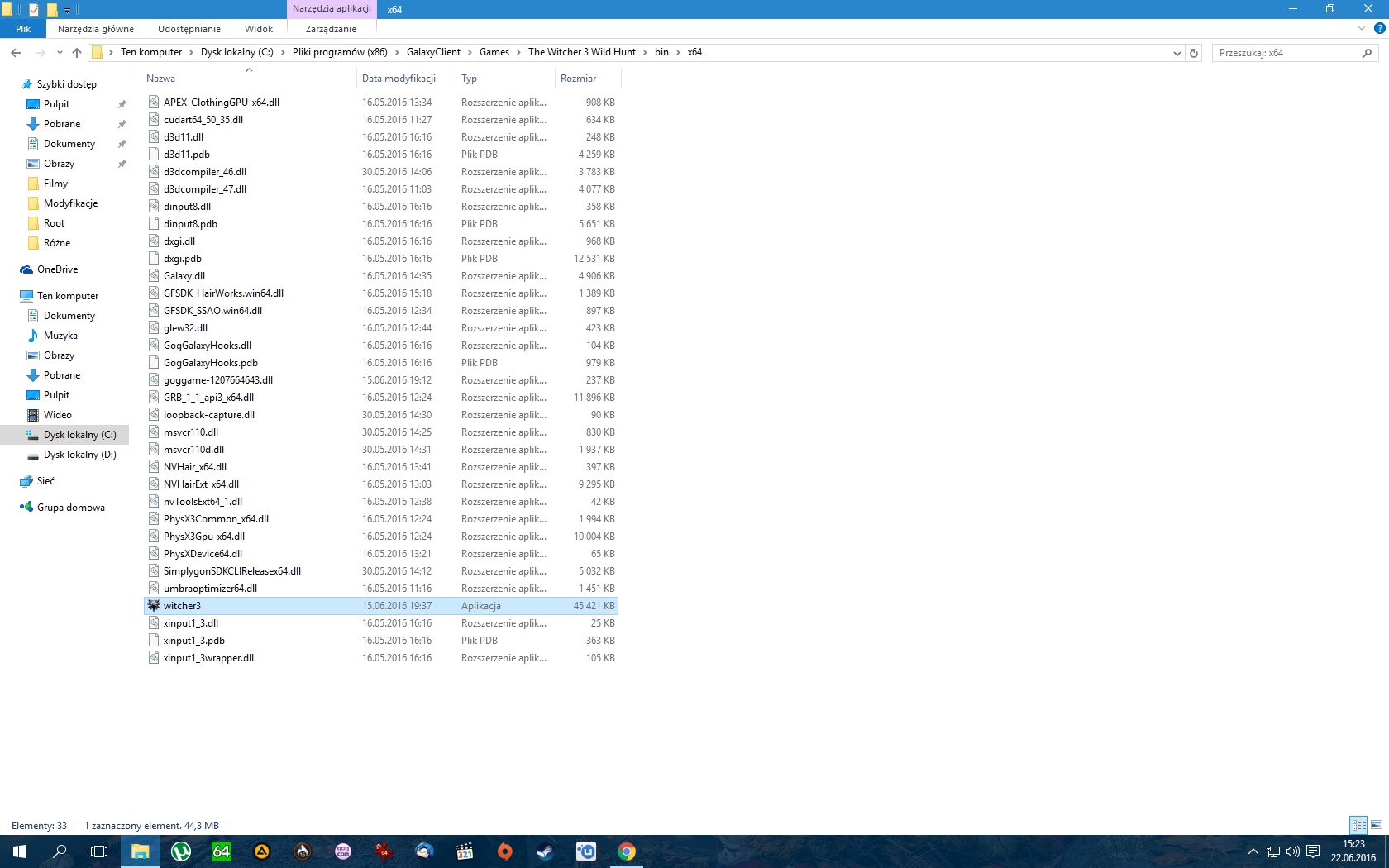Select the witcher3 application file
Image resolution: width=1389 pixels, height=868 pixels.
coord(381,606)
